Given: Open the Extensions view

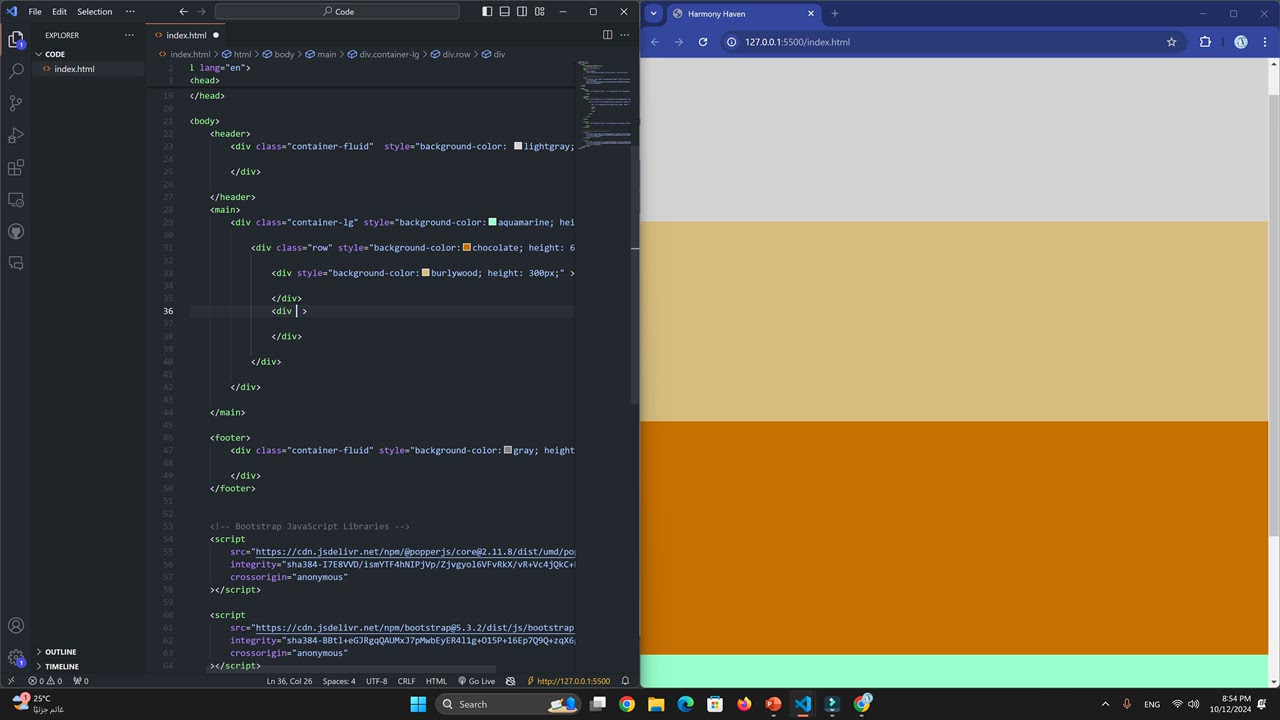Looking at the screenshot, I should 16,168.
